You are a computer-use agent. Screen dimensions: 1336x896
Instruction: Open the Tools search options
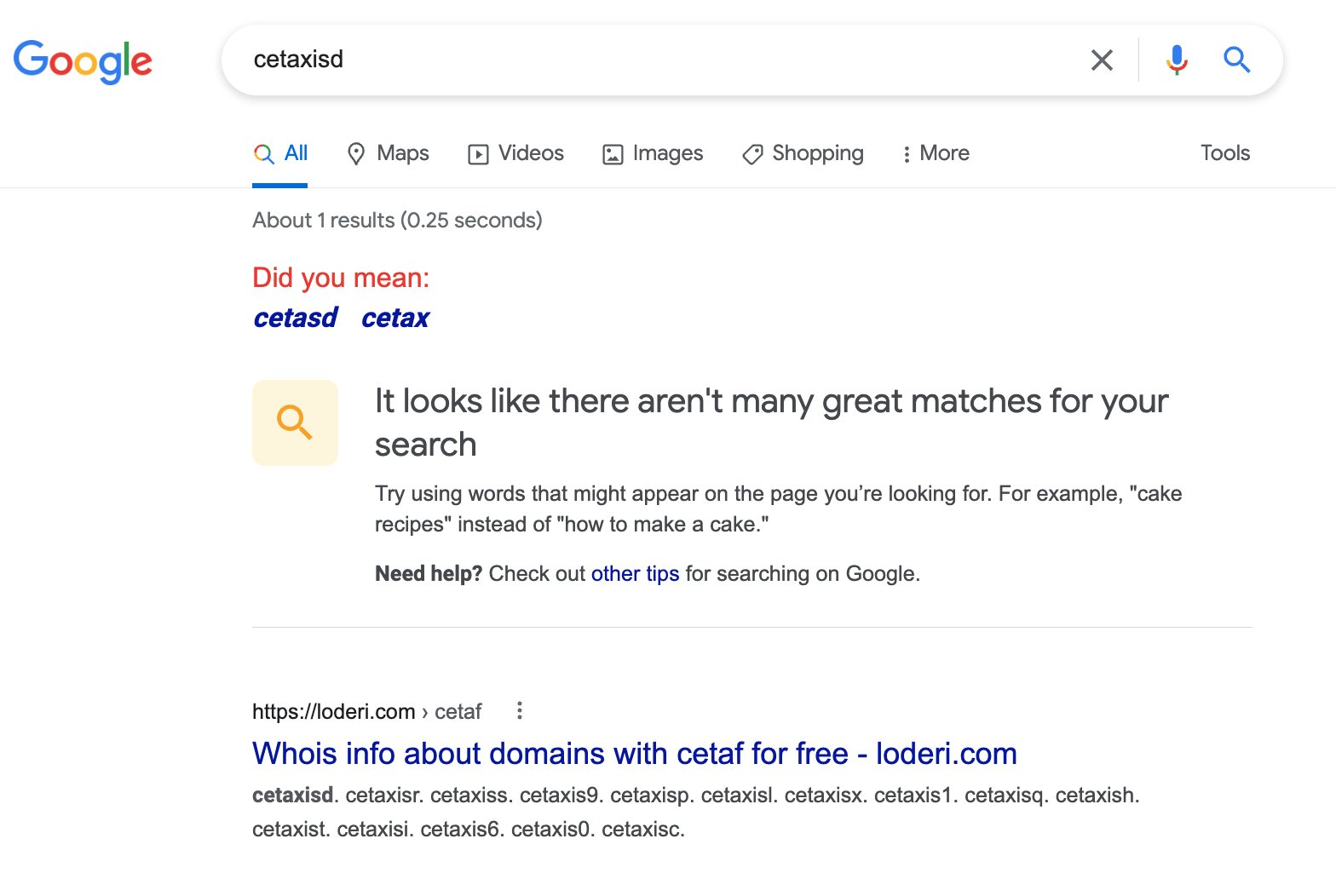pos(1224,153)
